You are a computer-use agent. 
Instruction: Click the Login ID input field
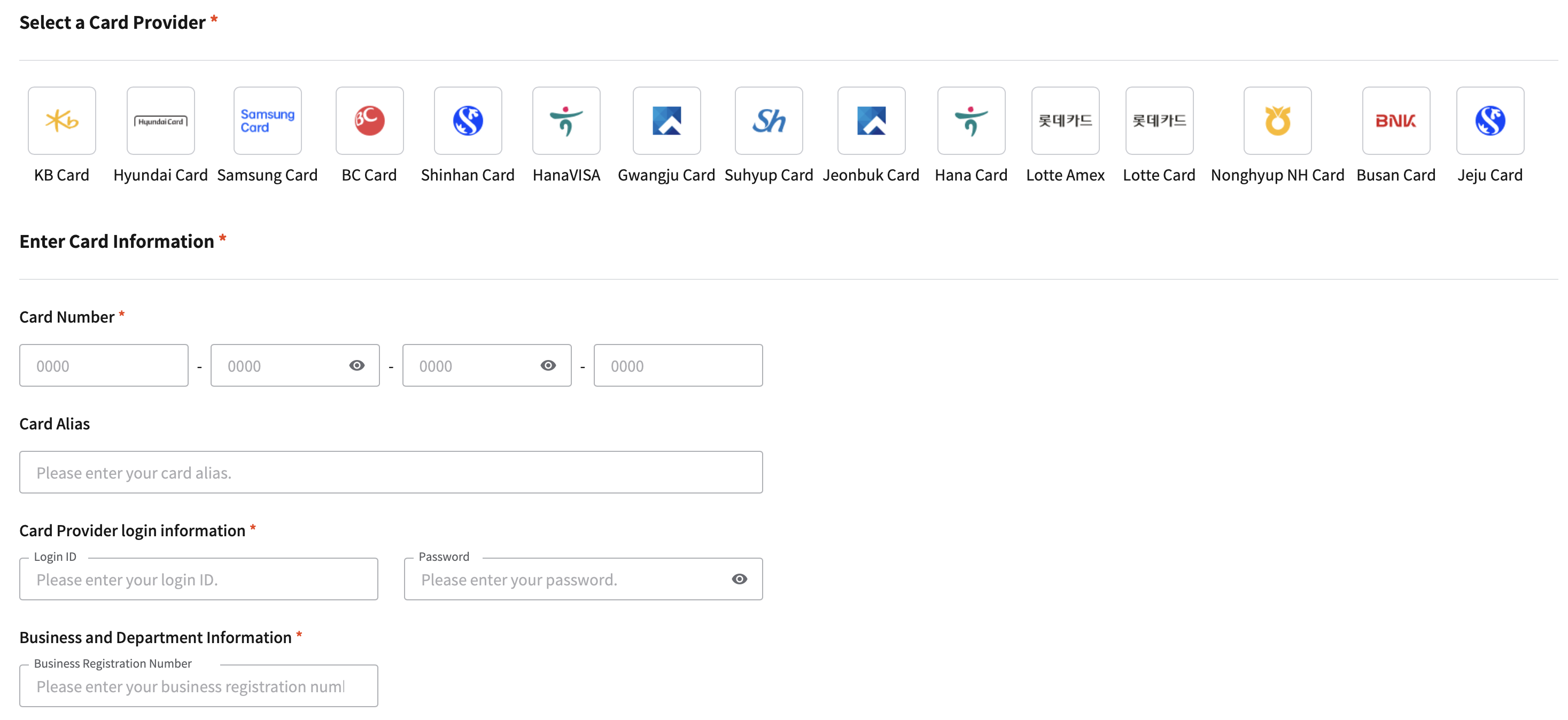198,579
